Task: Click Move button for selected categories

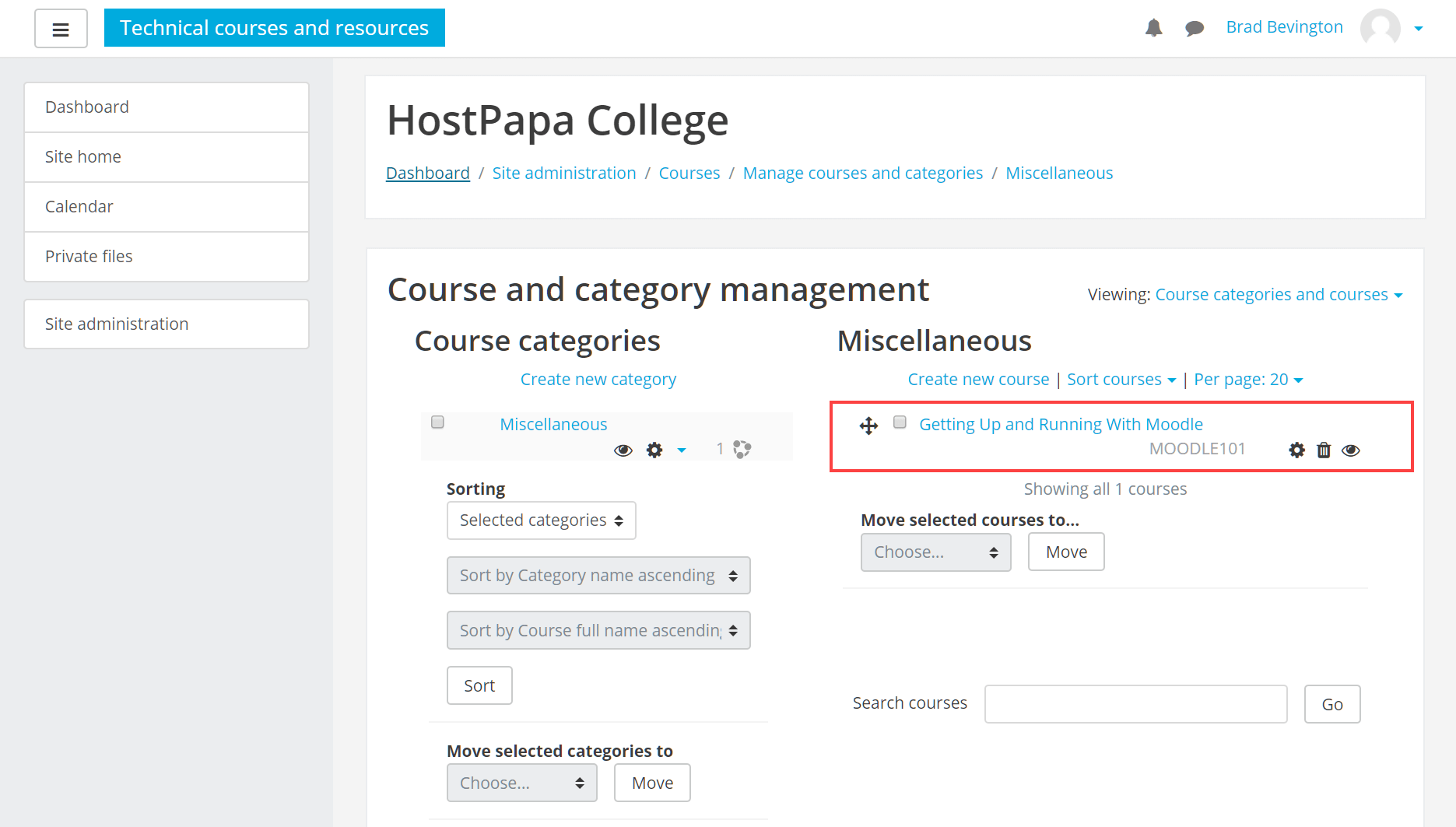Action: pyautogui.click(x=652, y=783)
